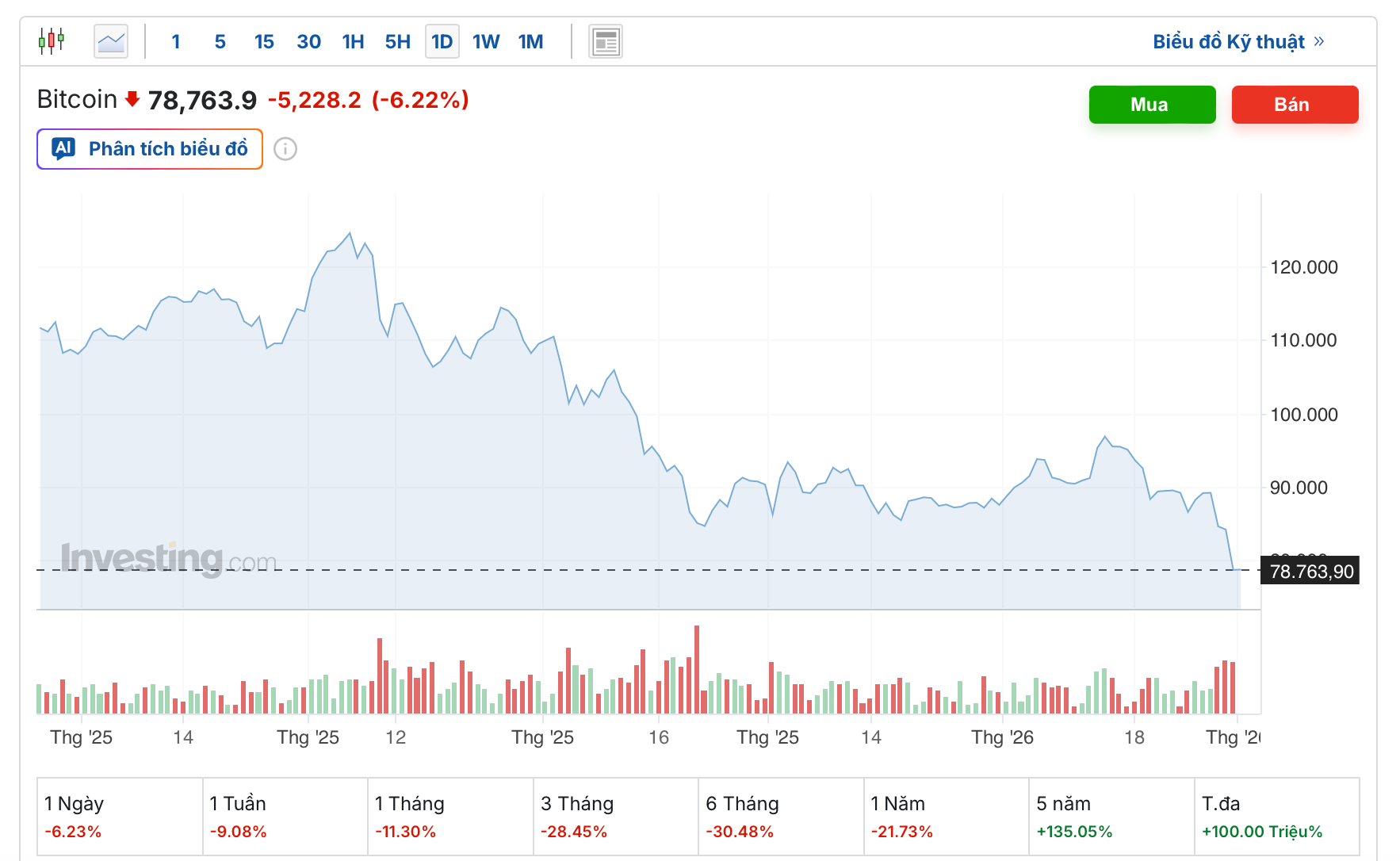Set the 1-minute timeframe
Viewport: 1400px width, 861px height.
[176, 41]
